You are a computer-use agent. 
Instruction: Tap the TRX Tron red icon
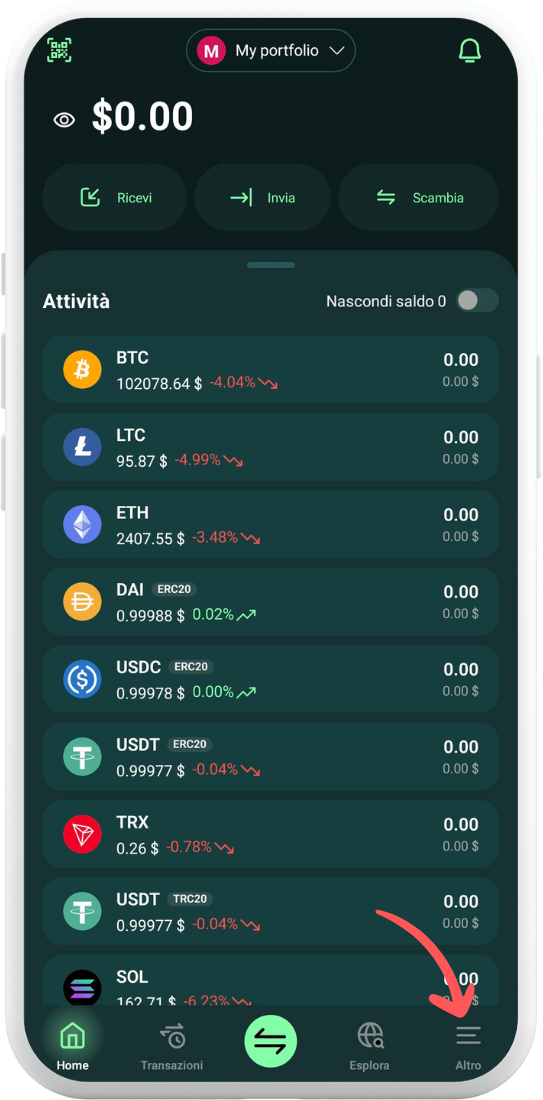(83, 833)
